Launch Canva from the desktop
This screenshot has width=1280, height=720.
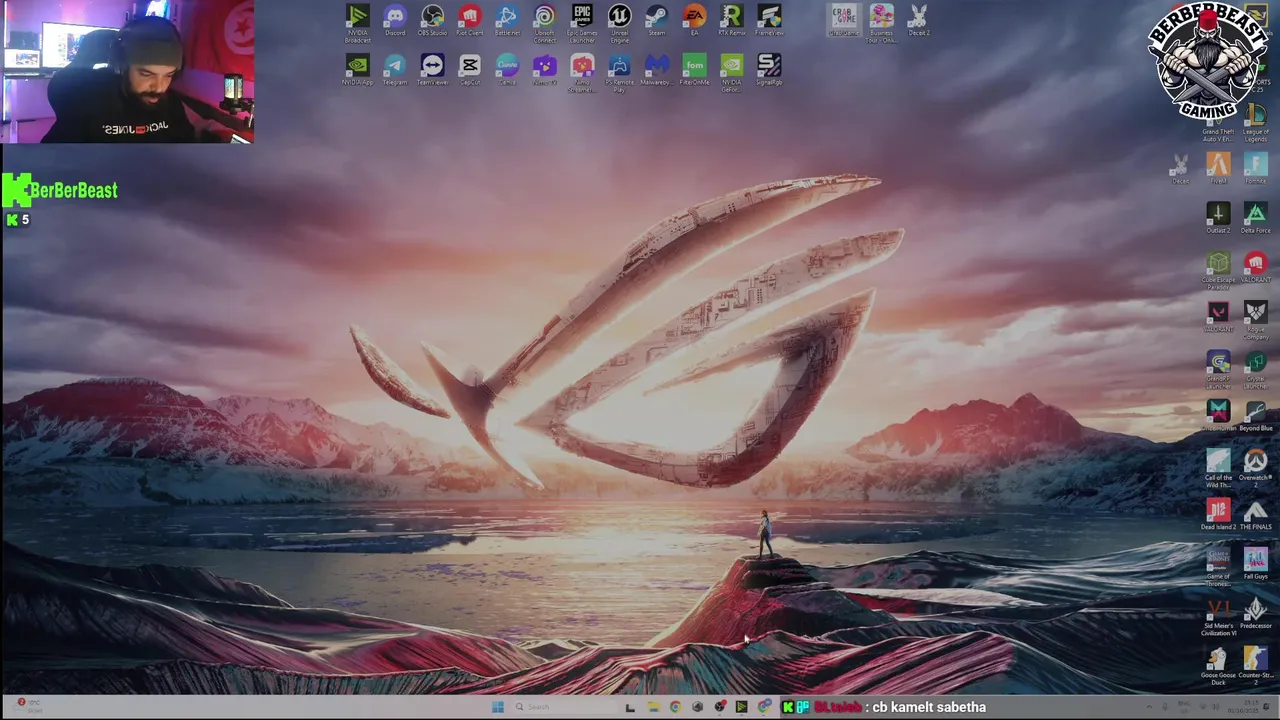click(x=507, y=70)
